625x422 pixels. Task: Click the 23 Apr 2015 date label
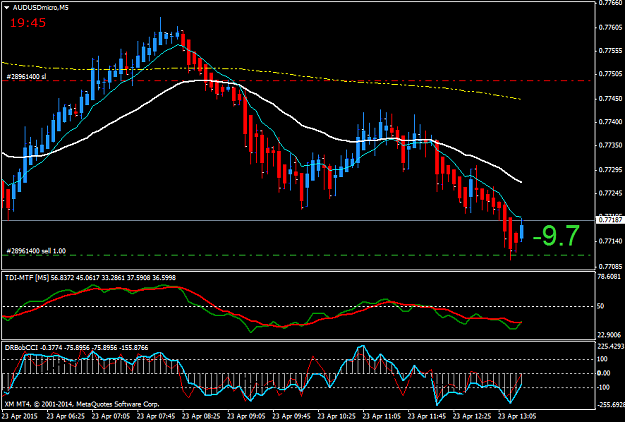(x=19, y=416)
